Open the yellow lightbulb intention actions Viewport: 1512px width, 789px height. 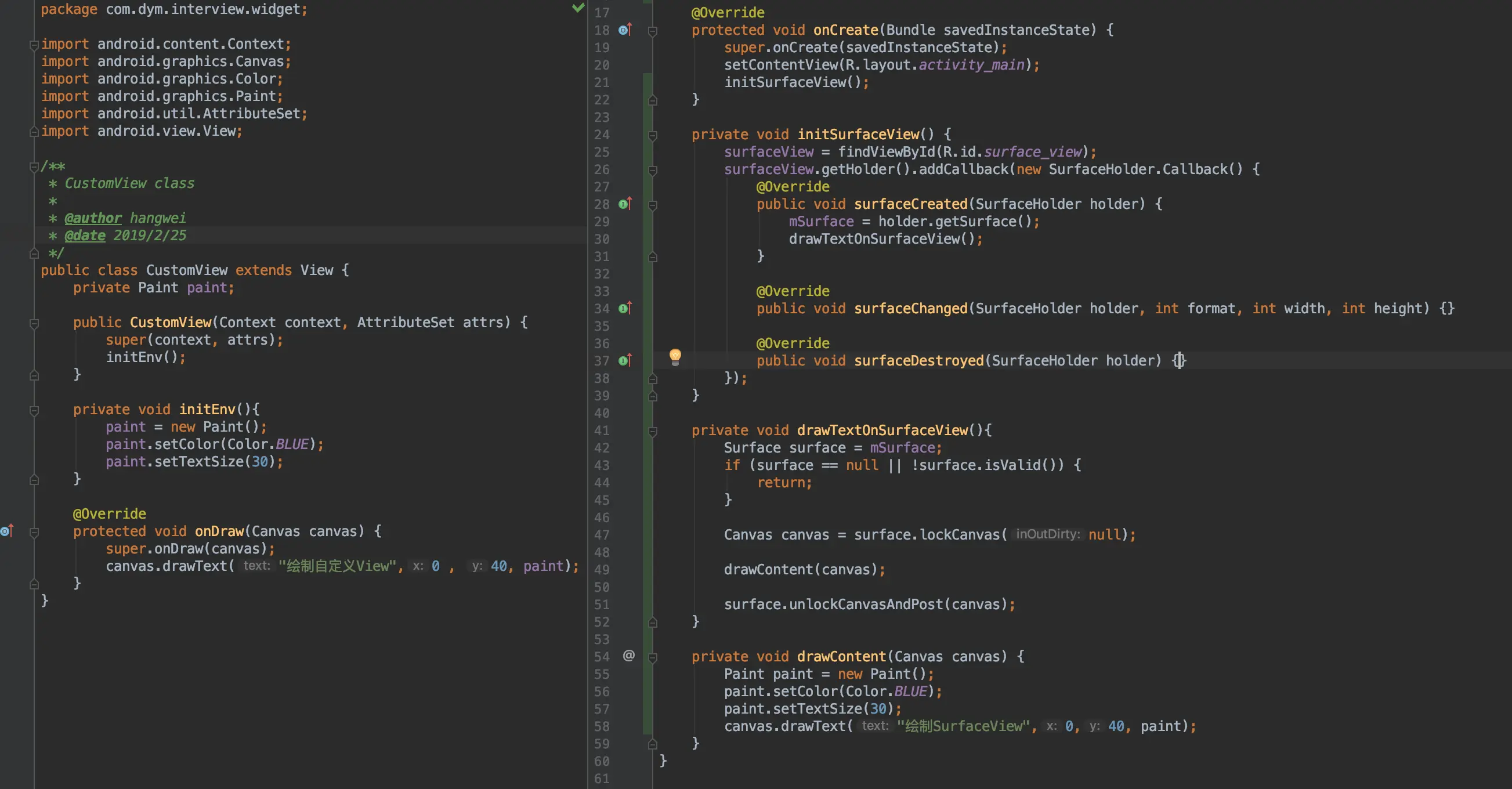tap(675, 356)
